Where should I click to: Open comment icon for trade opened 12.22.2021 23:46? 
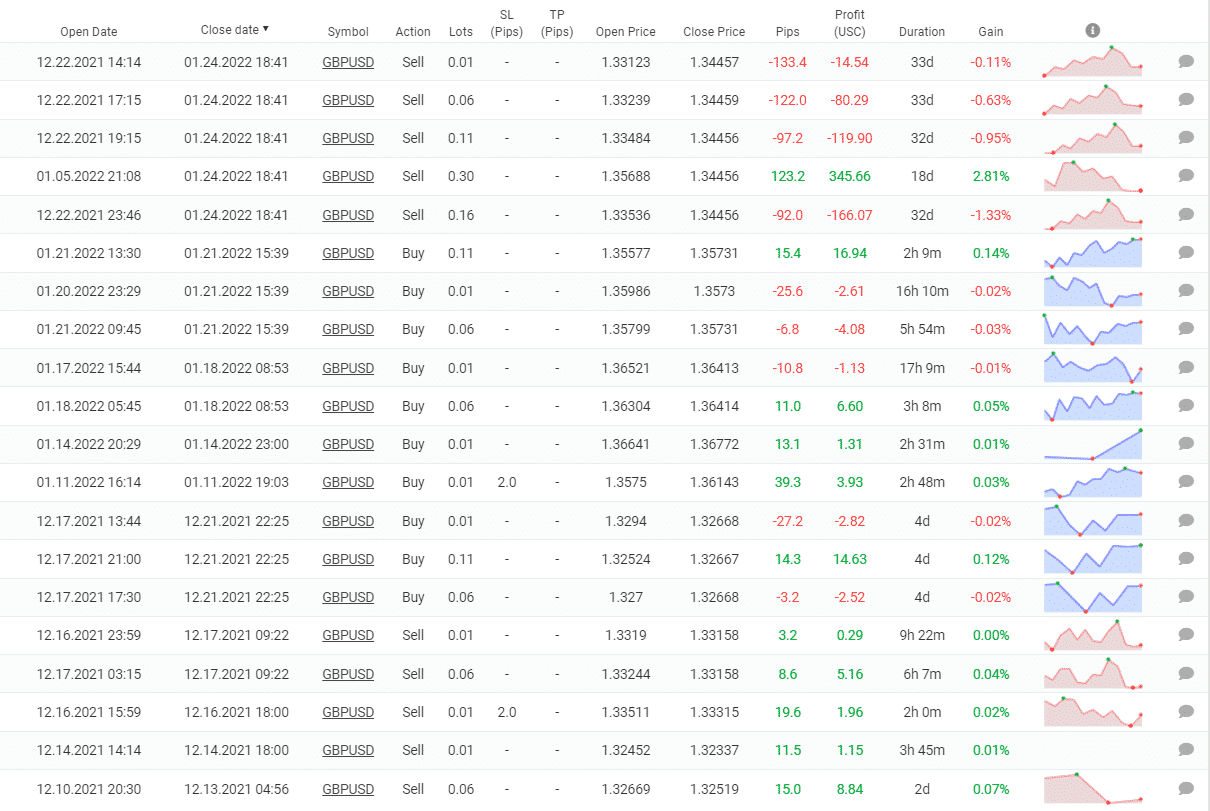click(1186, 215)
